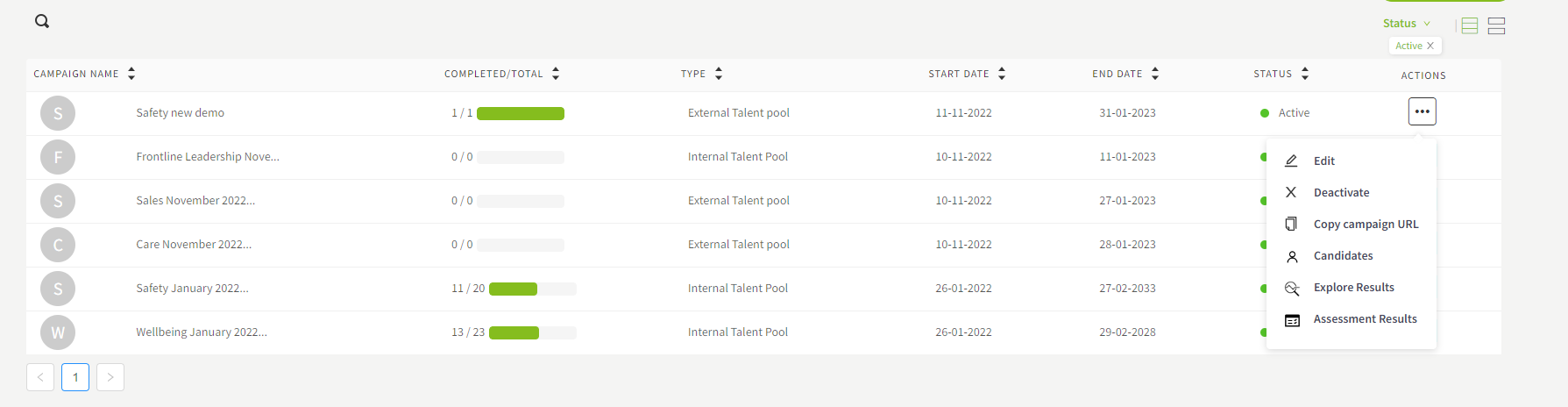This screenshot has height=407, width=1568.
Task: Go to the next page arrow
Action: [110, 377]
